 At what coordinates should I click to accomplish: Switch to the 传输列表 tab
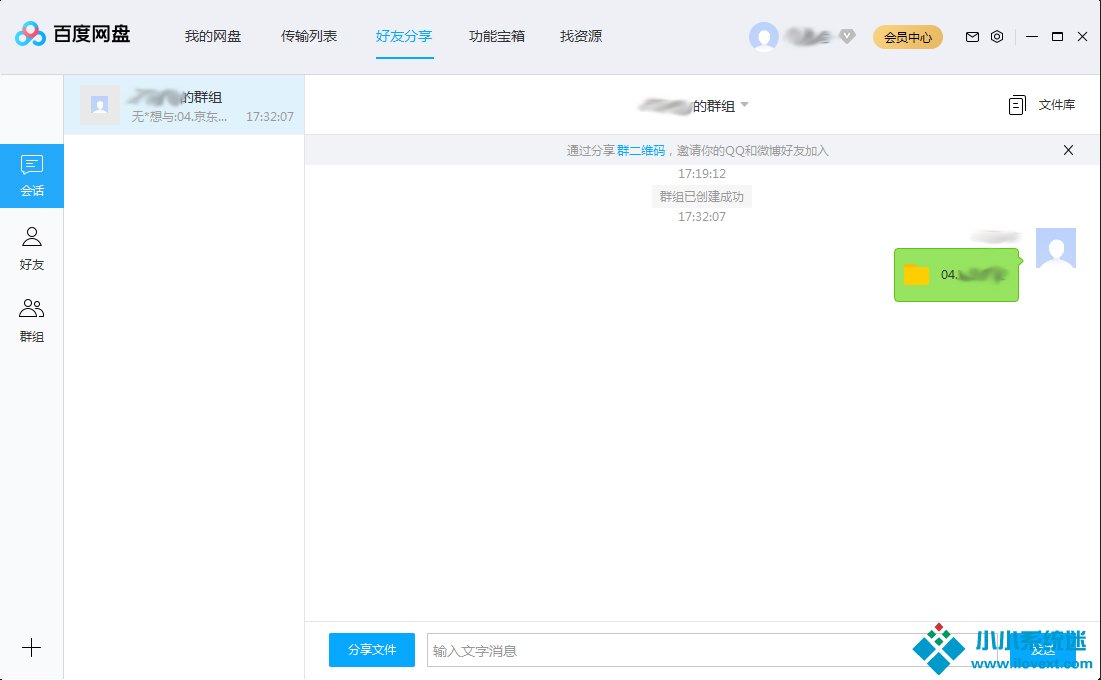click(x=309, y=37)
